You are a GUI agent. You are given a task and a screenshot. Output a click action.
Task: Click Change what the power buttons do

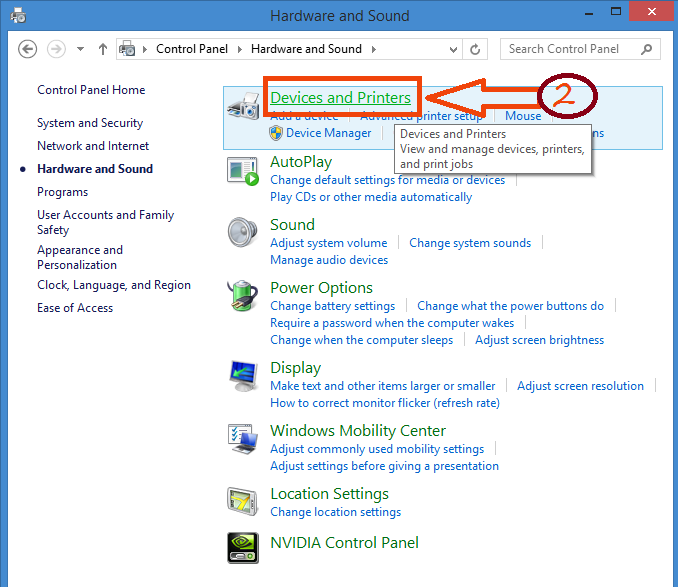[x=510, y=306]
